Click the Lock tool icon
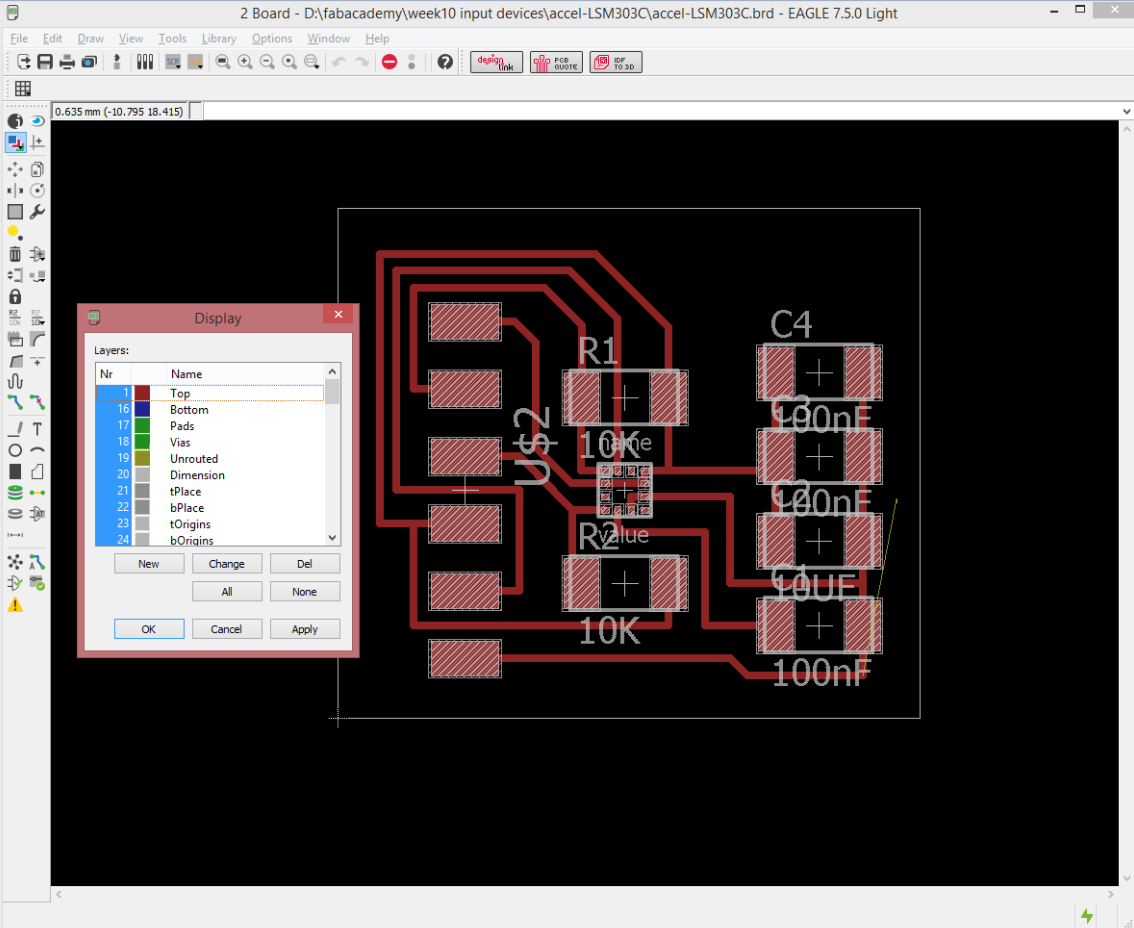Screen dimensions: 1134x928 [15, 297]
